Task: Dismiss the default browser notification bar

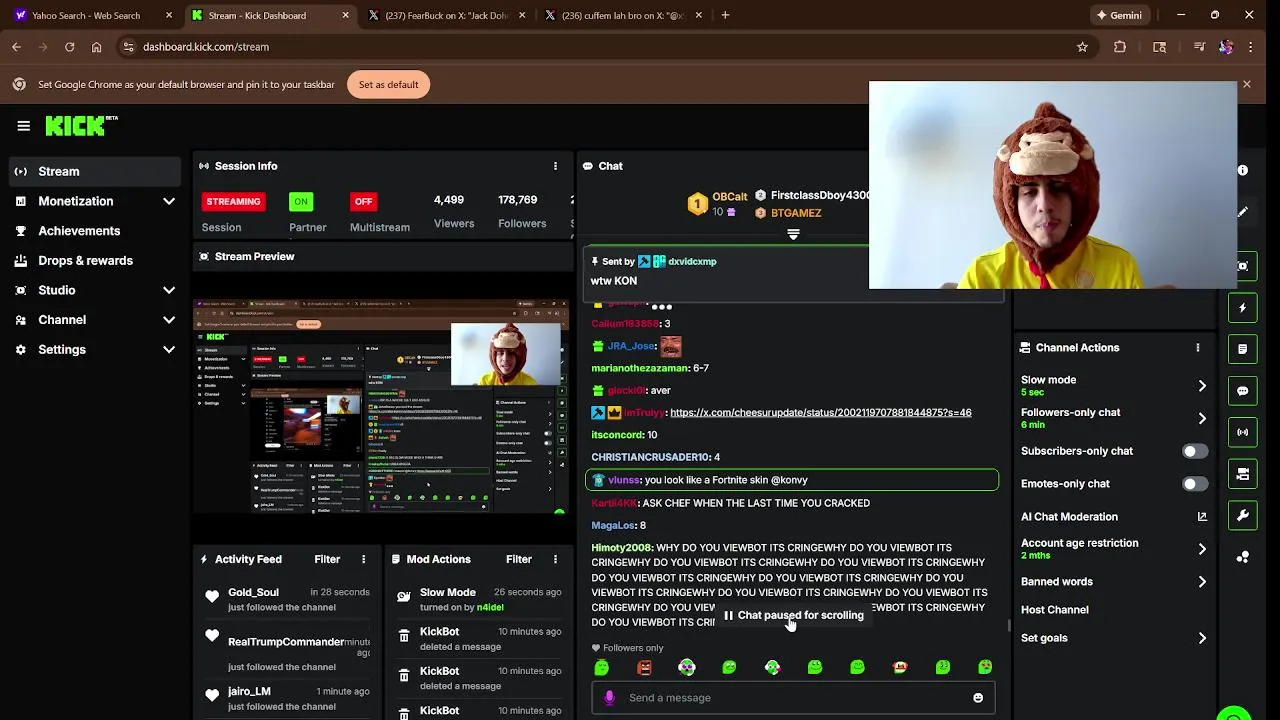Action: click(1246, 85)
